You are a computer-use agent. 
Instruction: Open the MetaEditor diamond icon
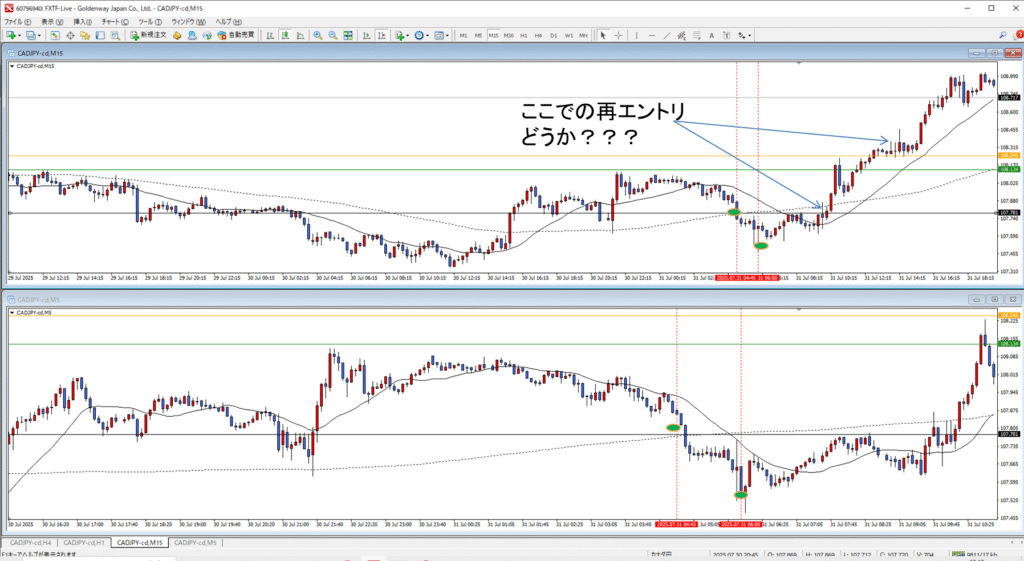pyautogui.click(x=177, y=35)
